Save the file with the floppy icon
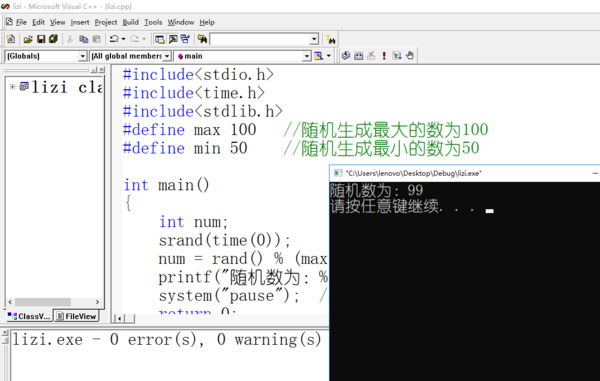600x381 pixels. pos(41,39)
